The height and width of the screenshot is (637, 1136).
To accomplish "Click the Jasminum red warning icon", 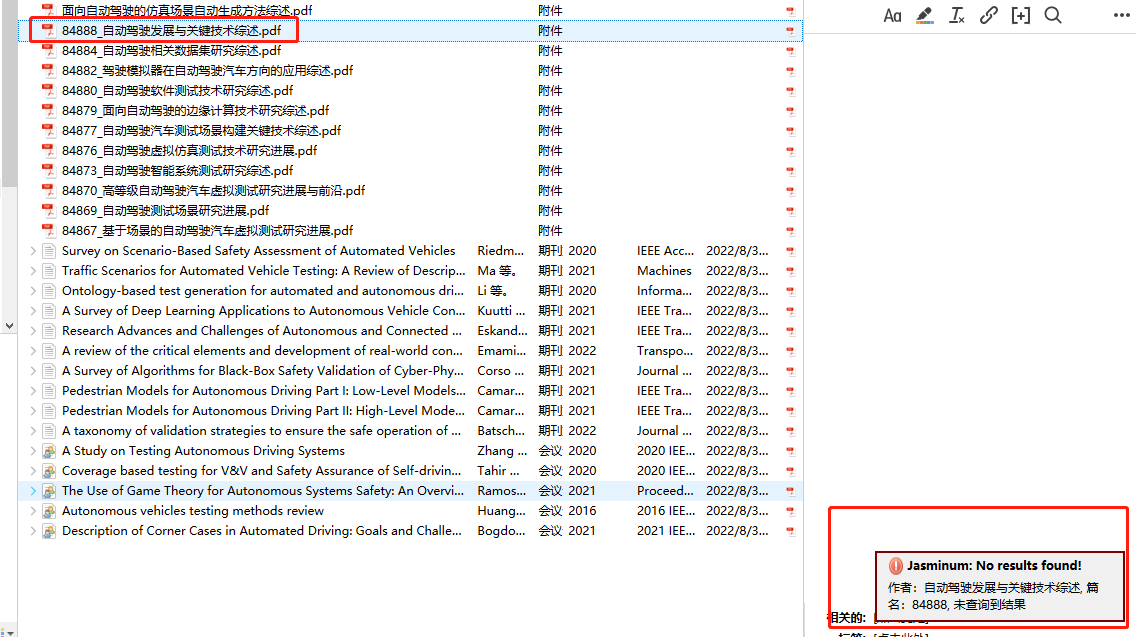I will pos(895,566).
